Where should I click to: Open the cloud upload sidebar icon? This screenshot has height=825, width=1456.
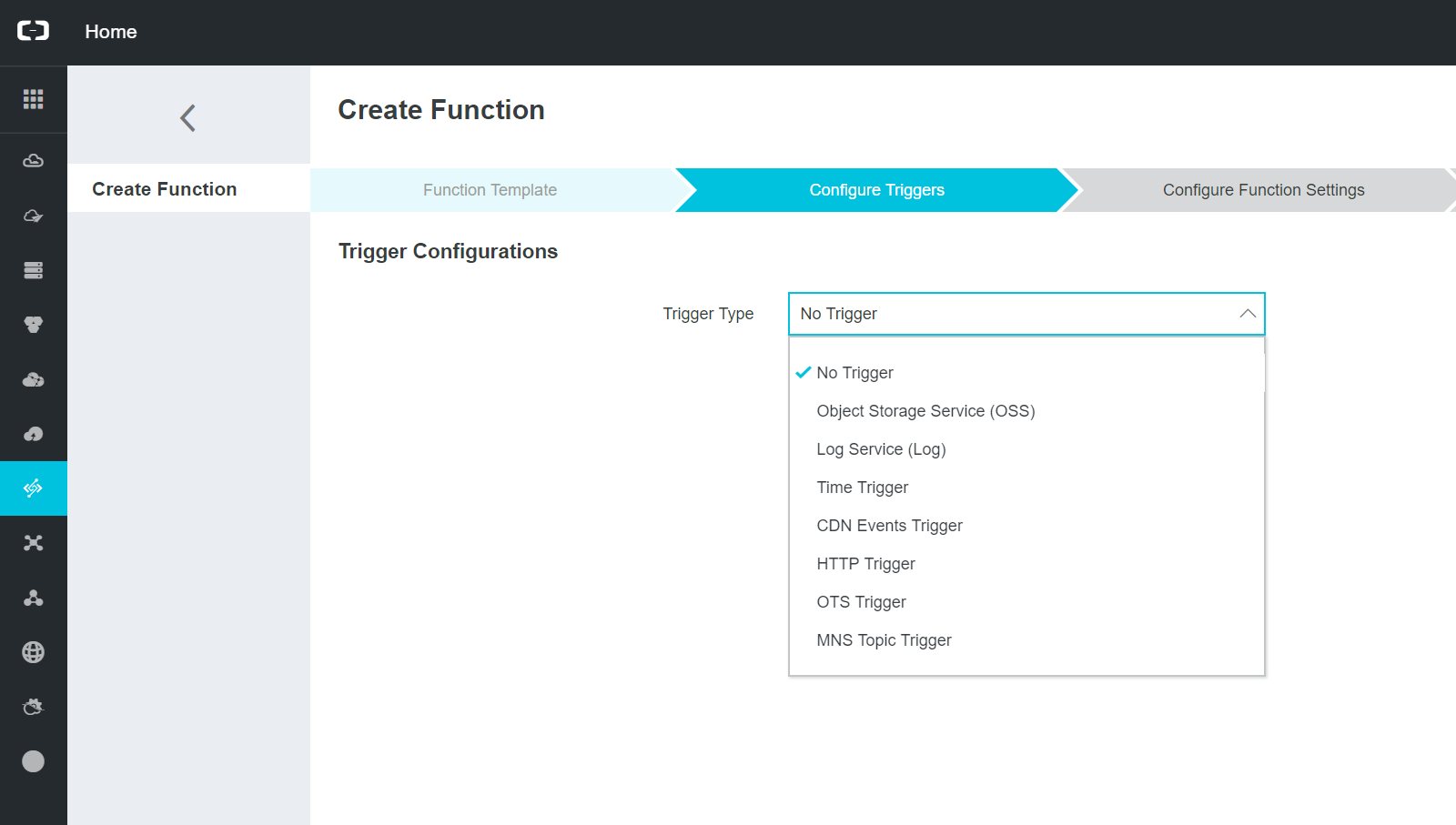[x=33, y=434]
